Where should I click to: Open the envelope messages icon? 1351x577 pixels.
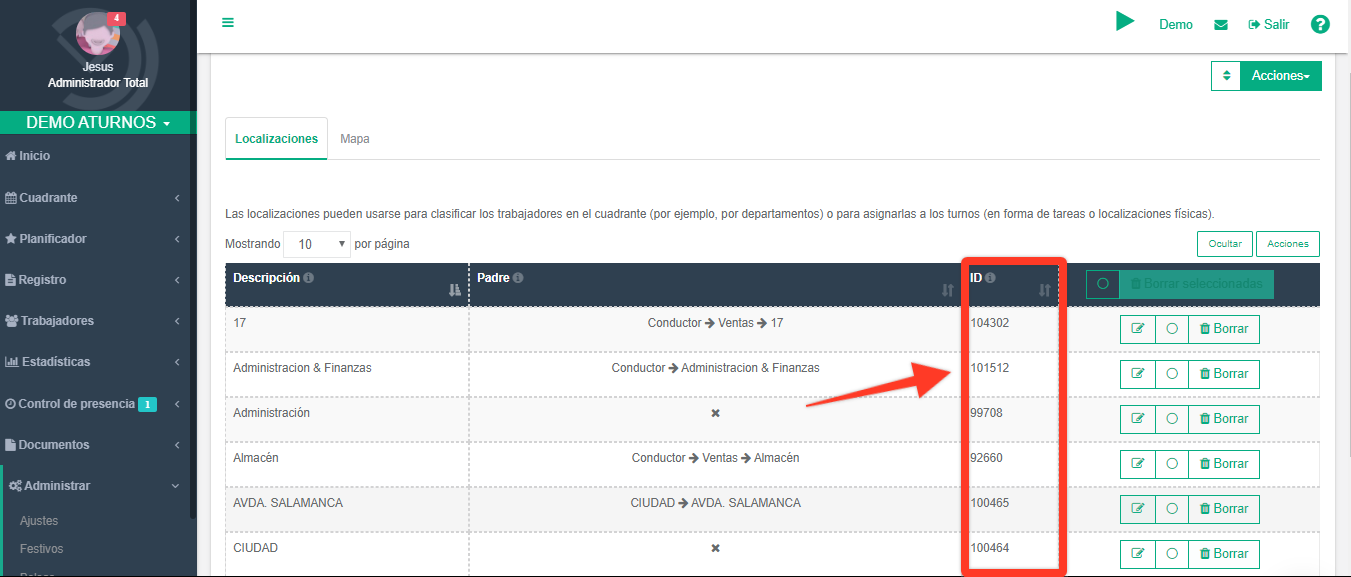1221,25
